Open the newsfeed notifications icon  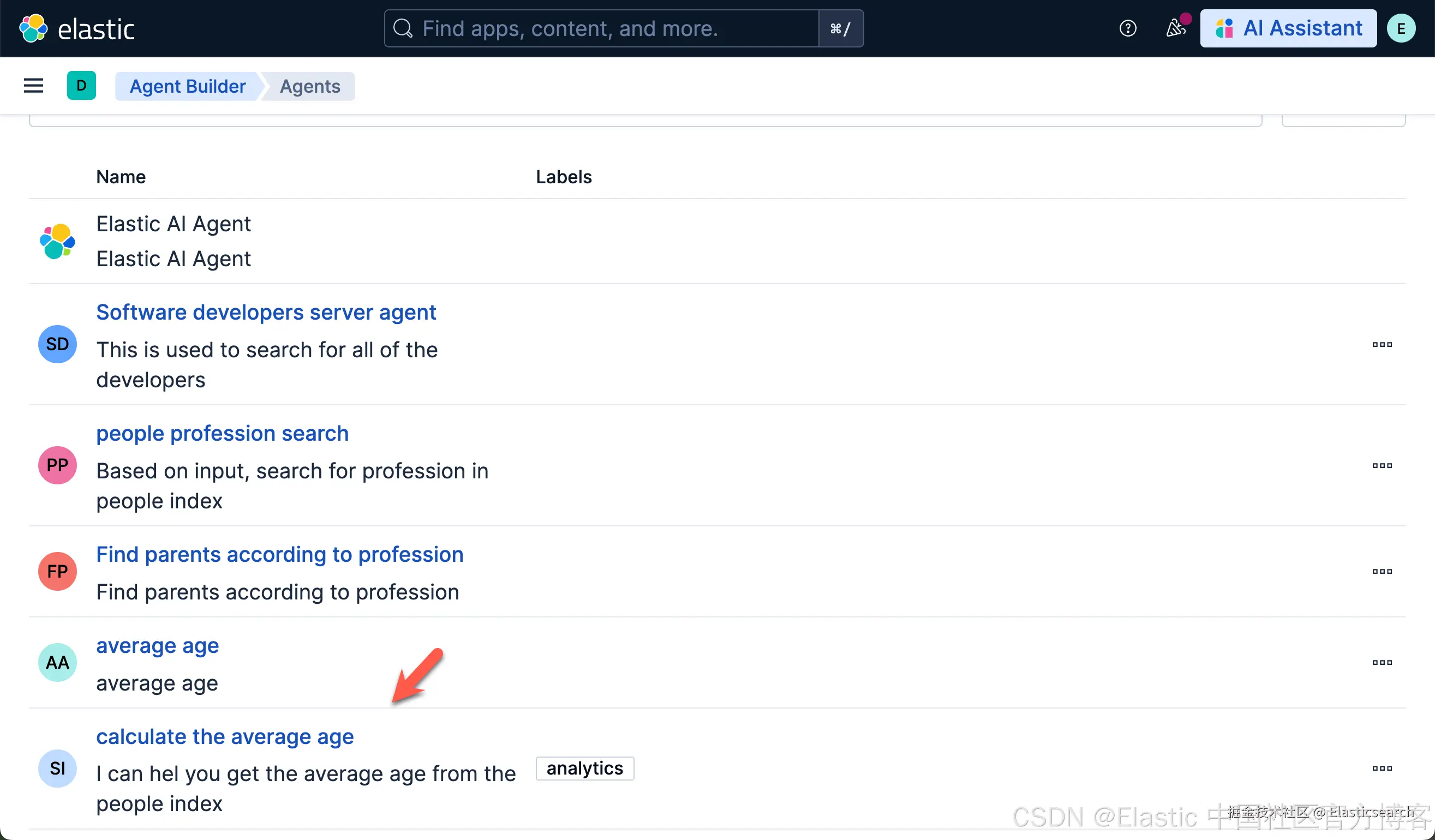click(x=1175, y=28)
